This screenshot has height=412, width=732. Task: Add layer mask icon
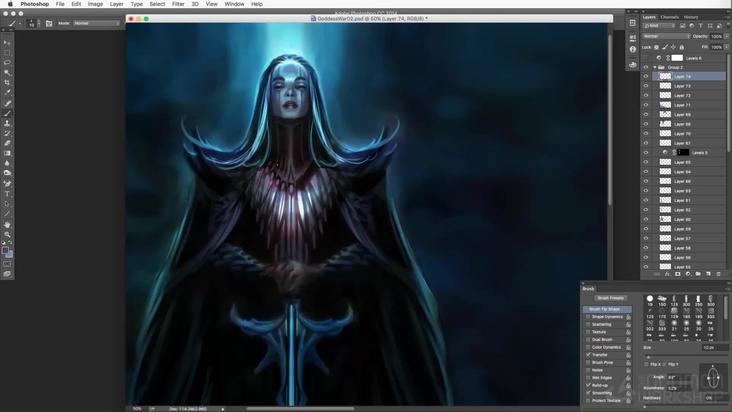click(x=677, y=274)
